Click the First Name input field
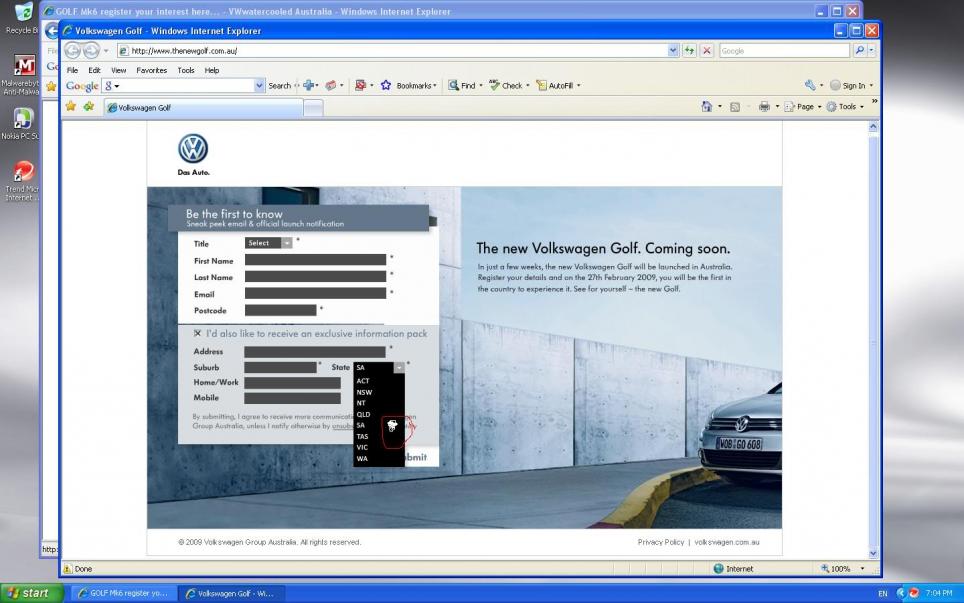This screenshot has height=603, width=964. pos(315,260)
